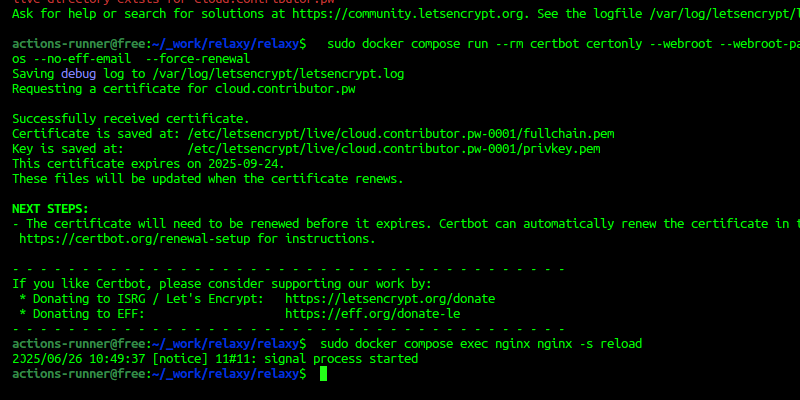Click the 'NEXT STEPS:' heading
Screen dimensions: 800x400
click(51, 209)
